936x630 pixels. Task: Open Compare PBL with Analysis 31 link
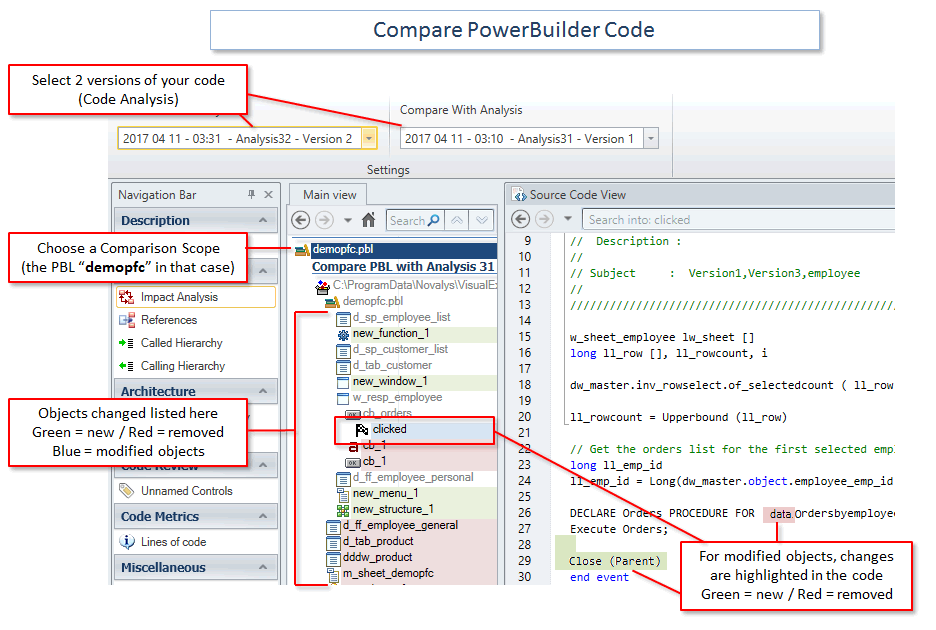point(404,267)
